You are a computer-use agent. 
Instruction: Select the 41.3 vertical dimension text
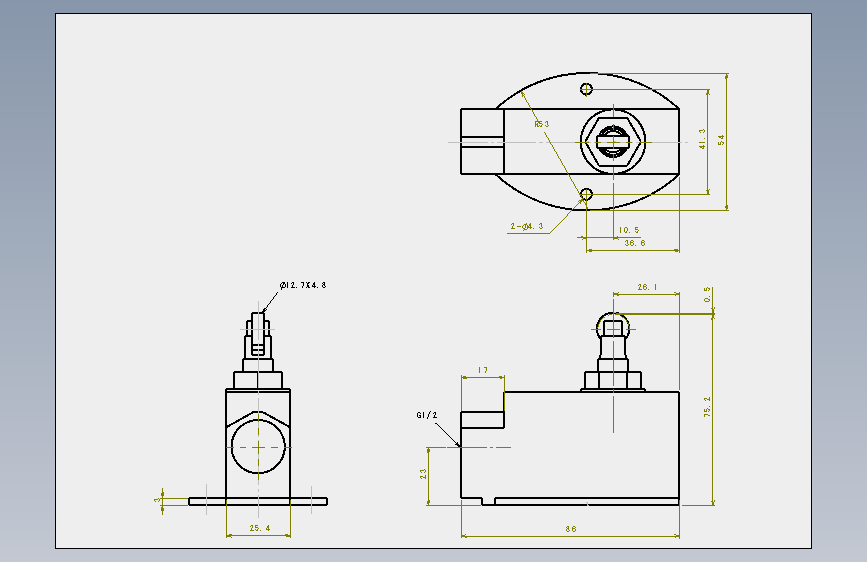point(702,139)
